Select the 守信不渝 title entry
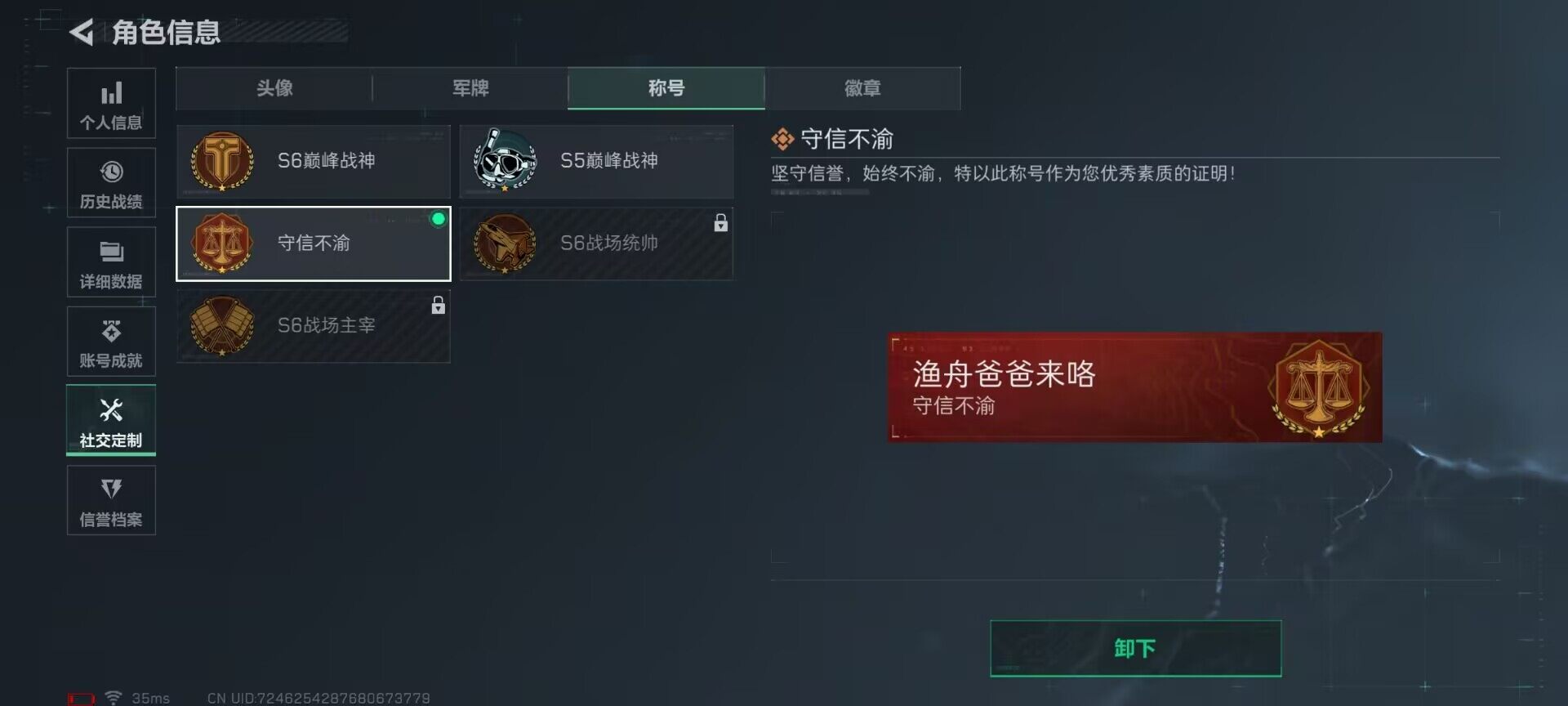The height and width of the screenshot is (706, 1568). (x=314, y=244)
